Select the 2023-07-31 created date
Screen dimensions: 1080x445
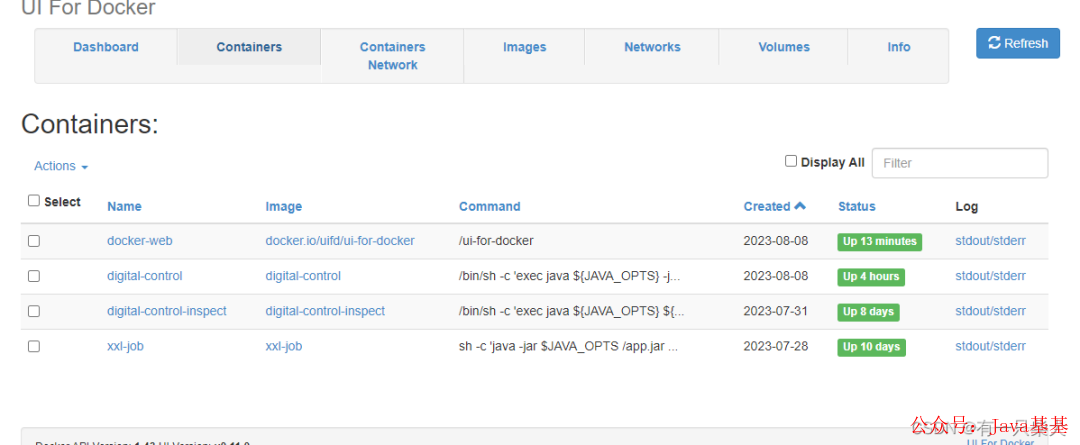[776, 311]
